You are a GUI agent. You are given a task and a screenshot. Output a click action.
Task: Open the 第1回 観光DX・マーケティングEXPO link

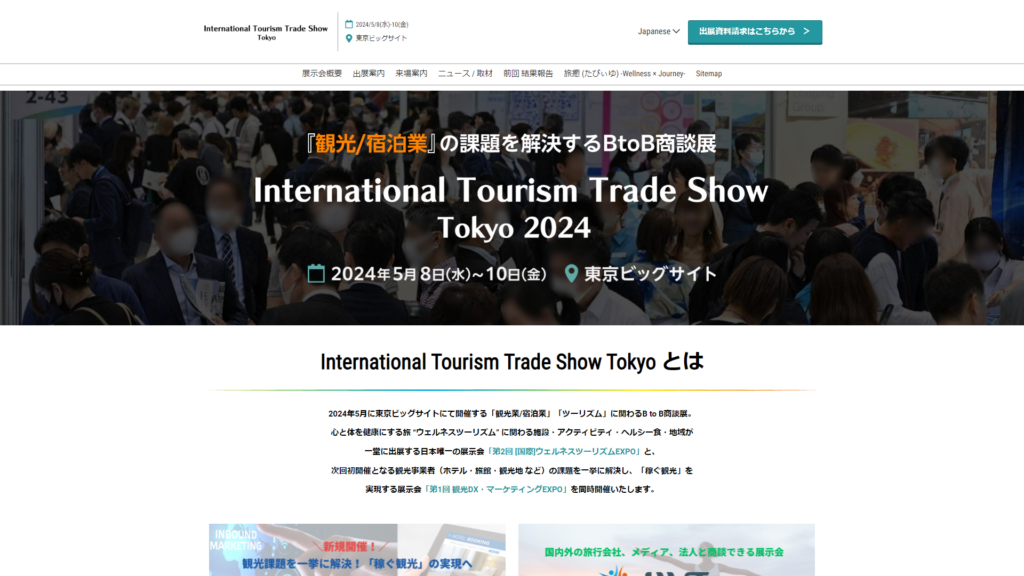[x=496, y=489]
